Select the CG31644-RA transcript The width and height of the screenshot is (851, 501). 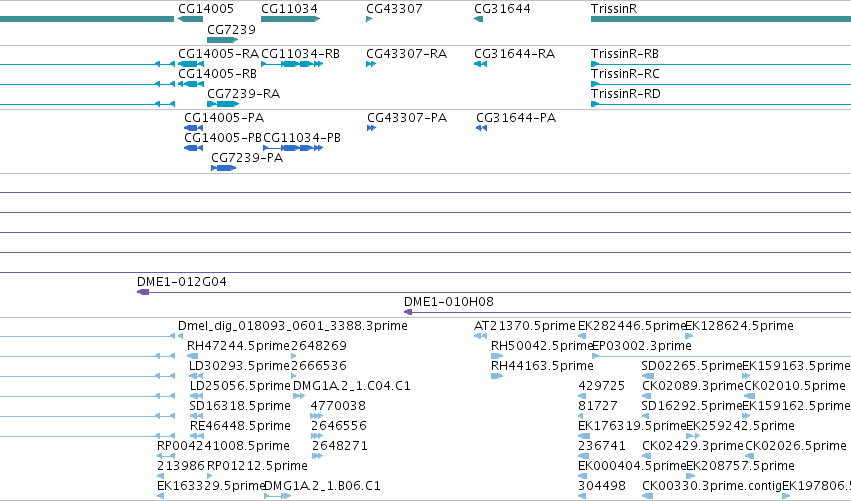(x=480, y=64)
